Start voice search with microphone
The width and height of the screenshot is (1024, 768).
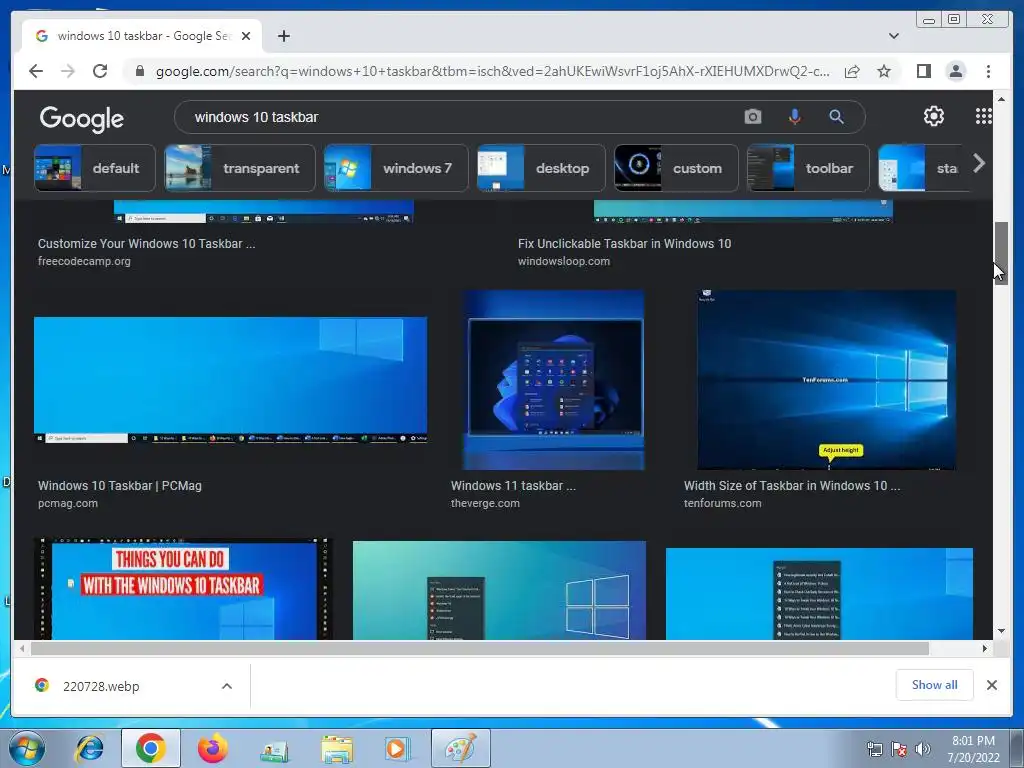[x=795, y=117]
